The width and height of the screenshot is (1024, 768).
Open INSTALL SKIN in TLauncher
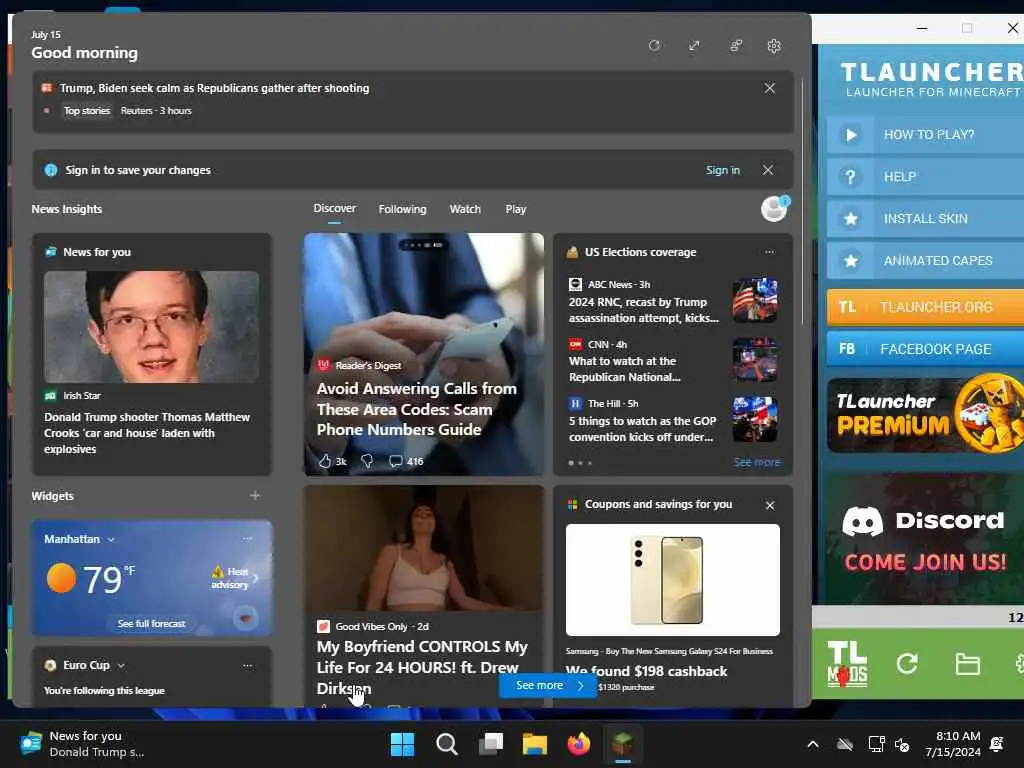pos(925,219)
